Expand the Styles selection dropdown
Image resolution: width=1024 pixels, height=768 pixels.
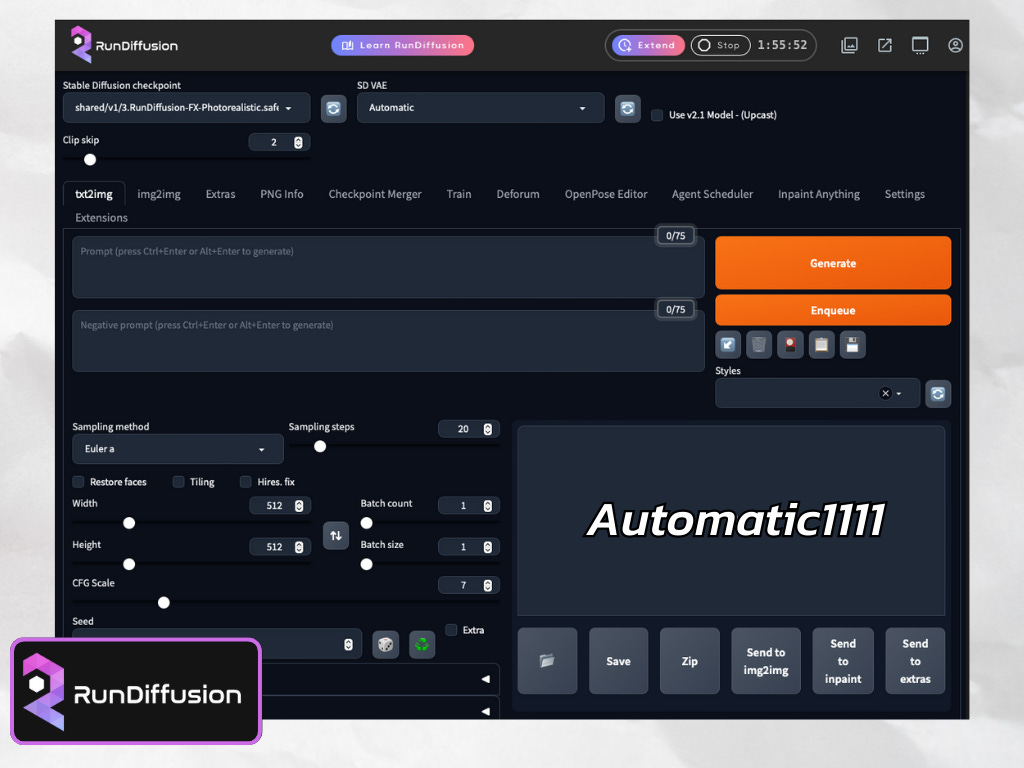900,393
